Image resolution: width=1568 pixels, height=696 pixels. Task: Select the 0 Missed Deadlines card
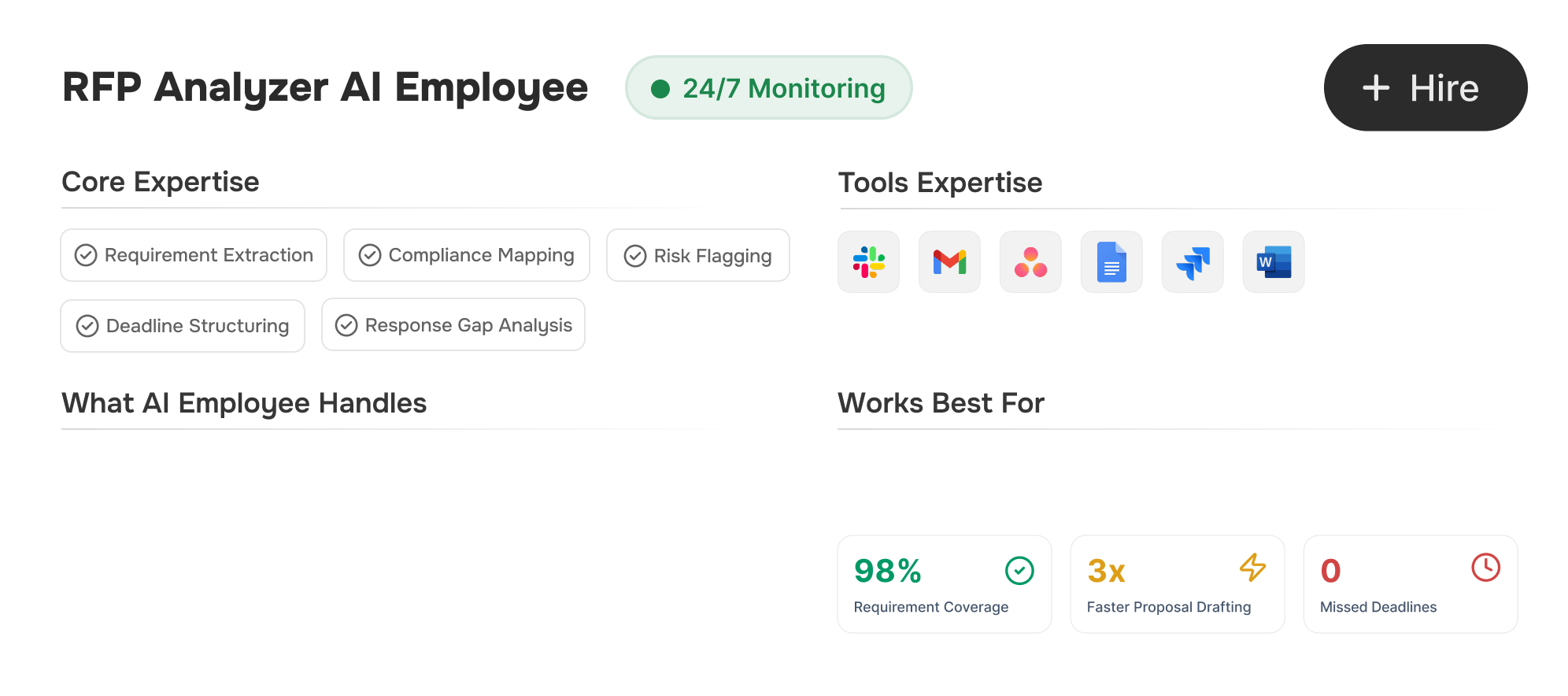1410,585
